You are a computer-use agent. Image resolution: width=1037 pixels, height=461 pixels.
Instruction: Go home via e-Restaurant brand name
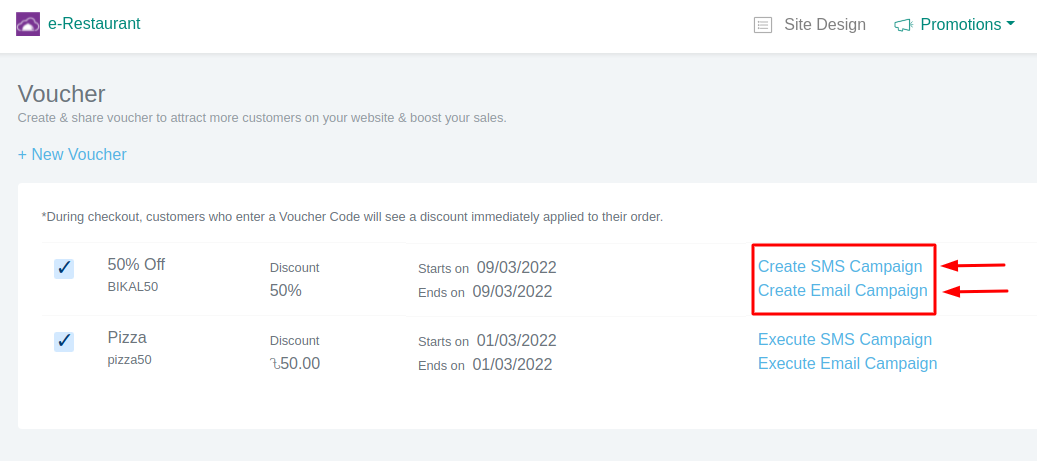(94, 24)
